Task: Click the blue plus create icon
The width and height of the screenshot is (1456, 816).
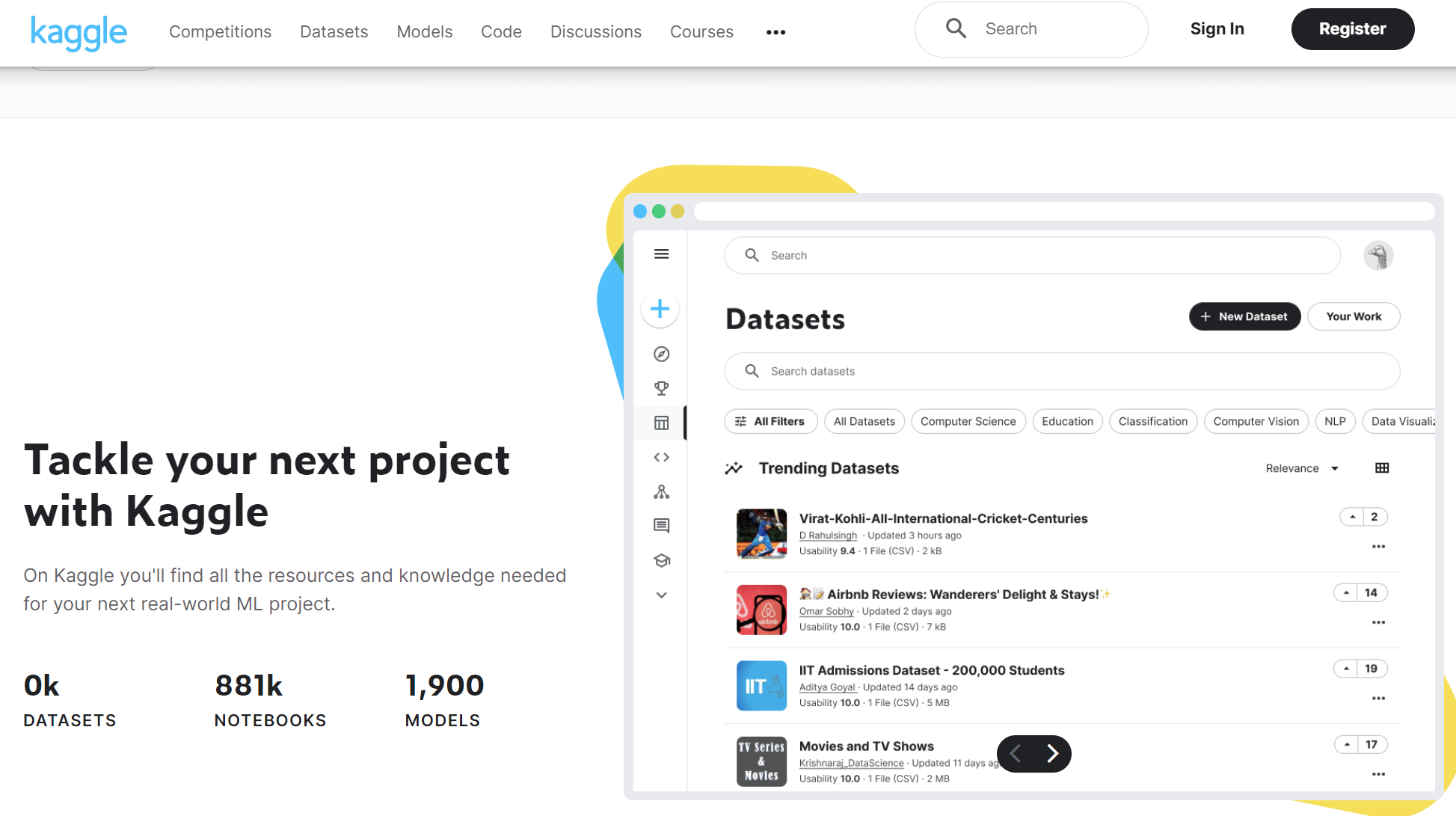Action: coord(660,309)
